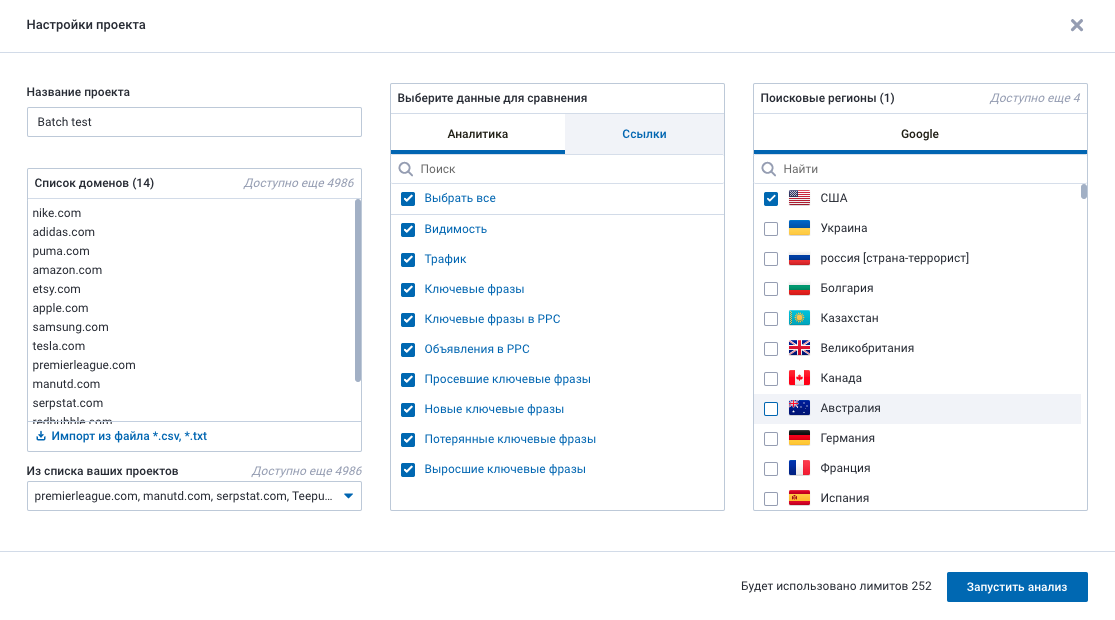Click the USA flag icon
1115x620 pixels.
799,198
